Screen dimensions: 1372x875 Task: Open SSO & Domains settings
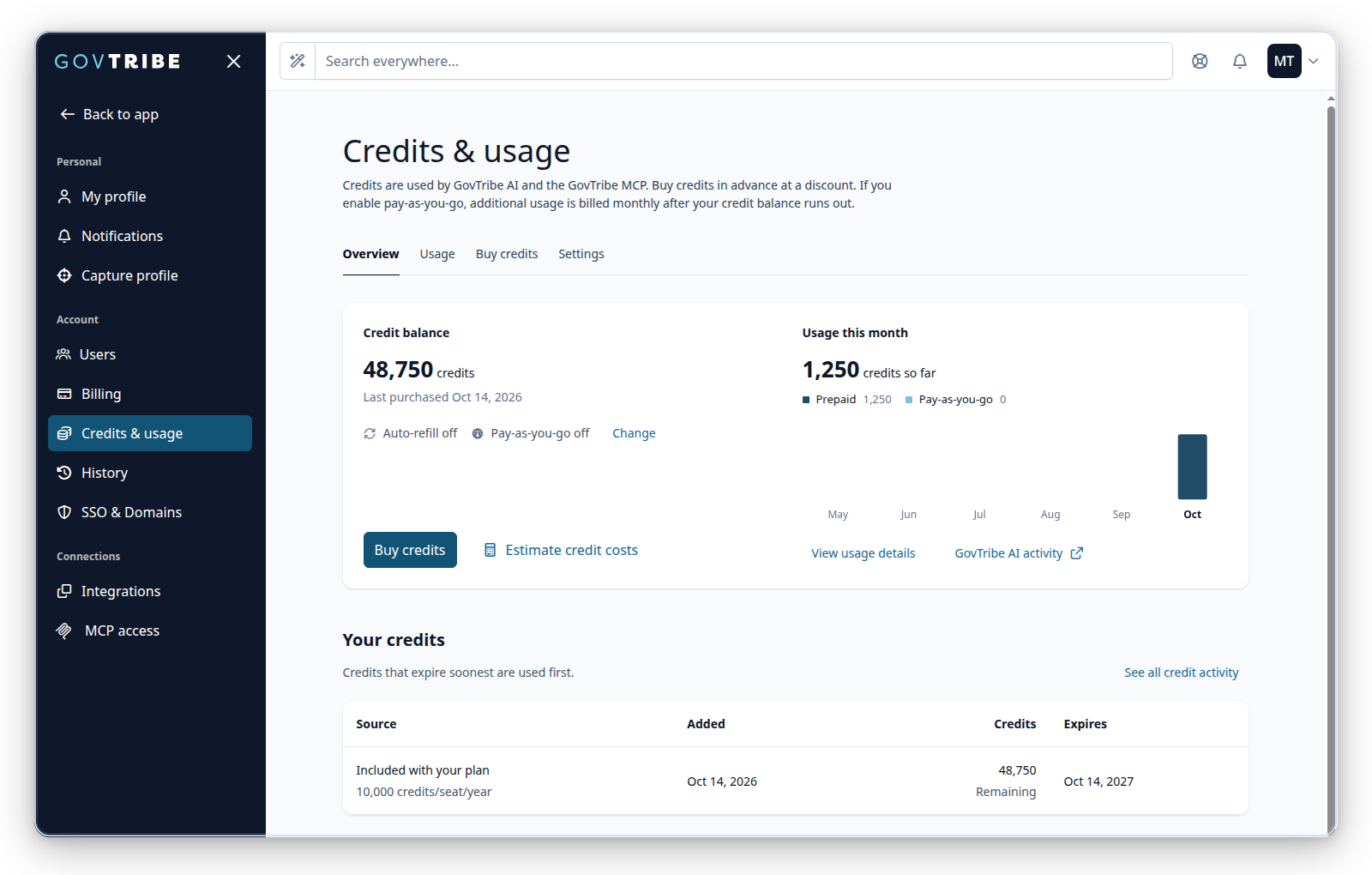(150, 512)
